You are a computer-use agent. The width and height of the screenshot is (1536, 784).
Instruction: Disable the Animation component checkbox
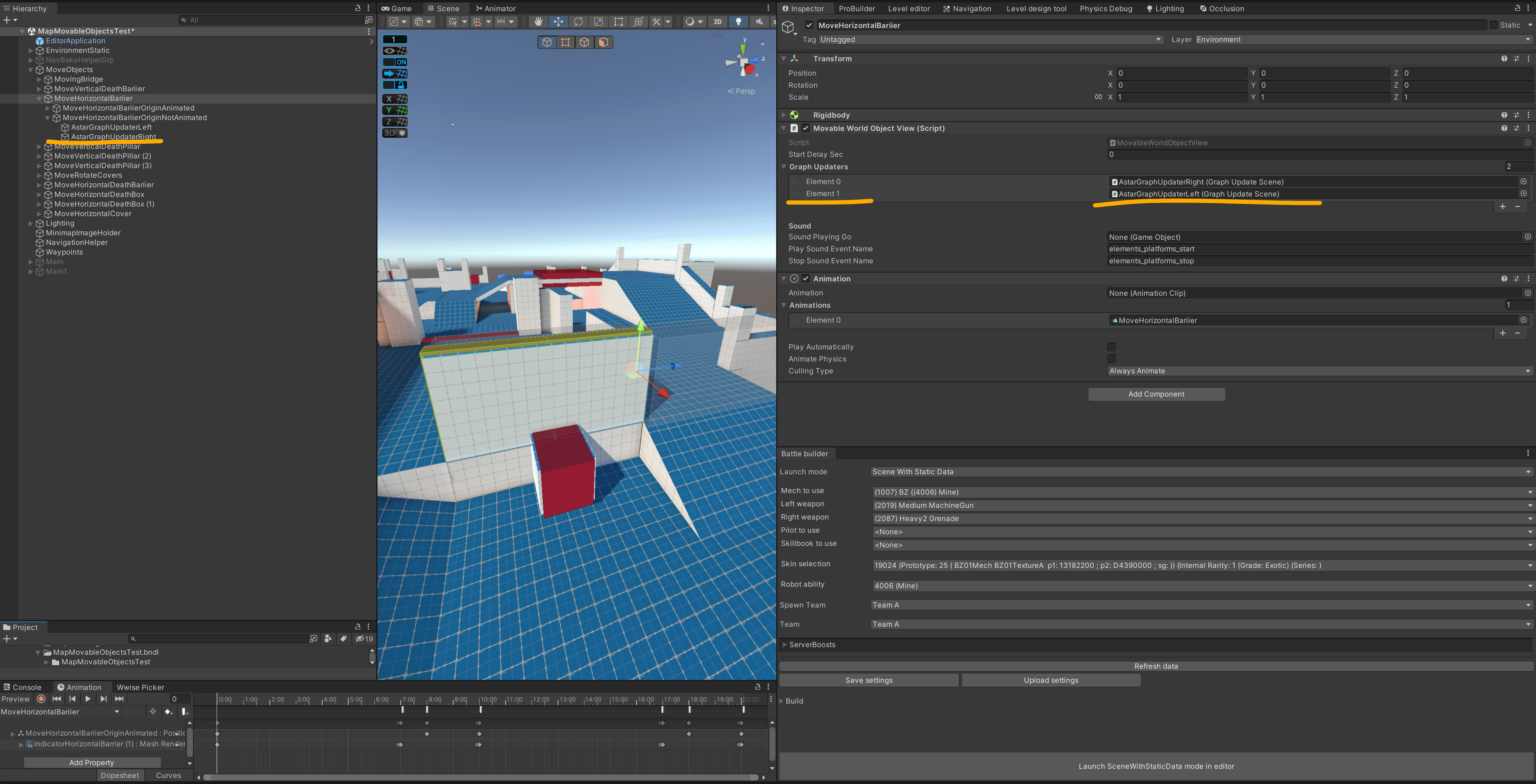coord(805,279)
